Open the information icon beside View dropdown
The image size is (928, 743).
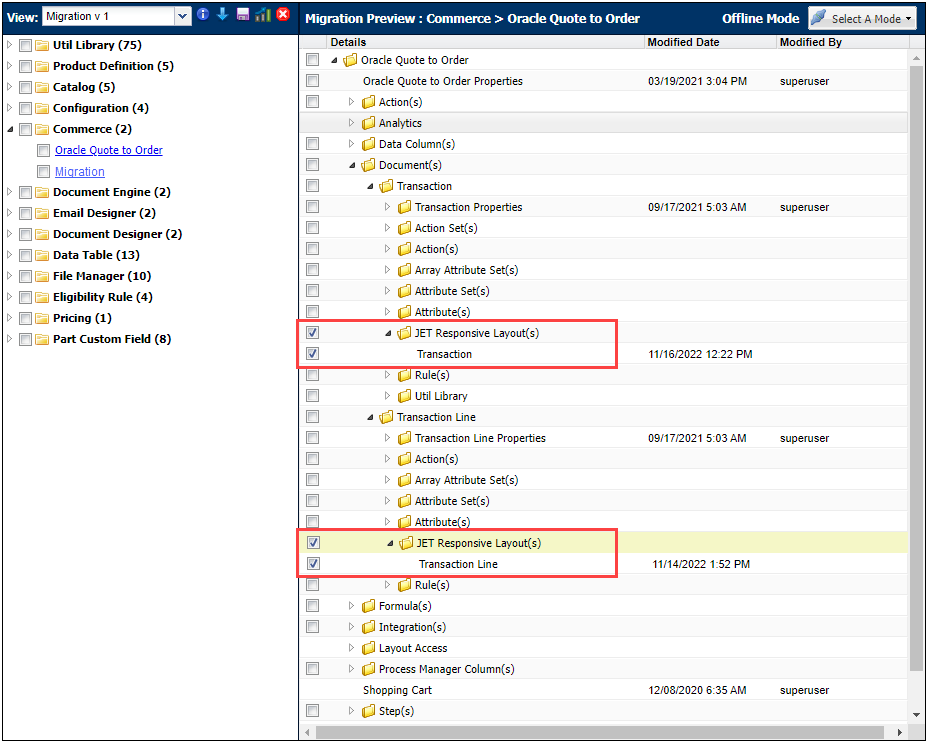(203, 17)
